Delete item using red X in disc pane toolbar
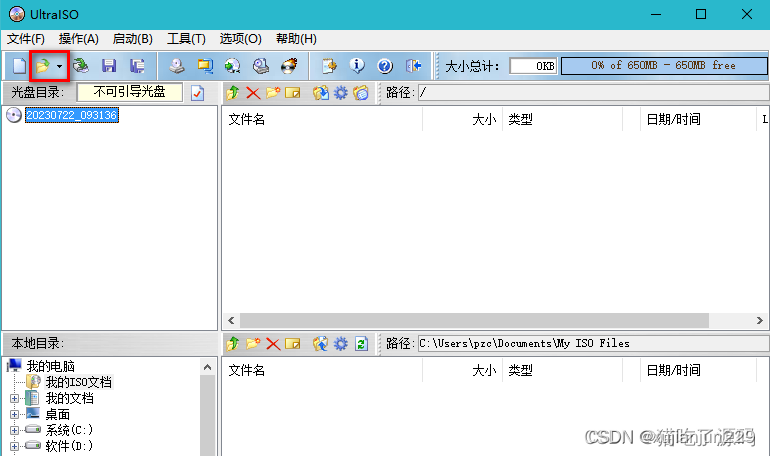 (x=253, y=93)
